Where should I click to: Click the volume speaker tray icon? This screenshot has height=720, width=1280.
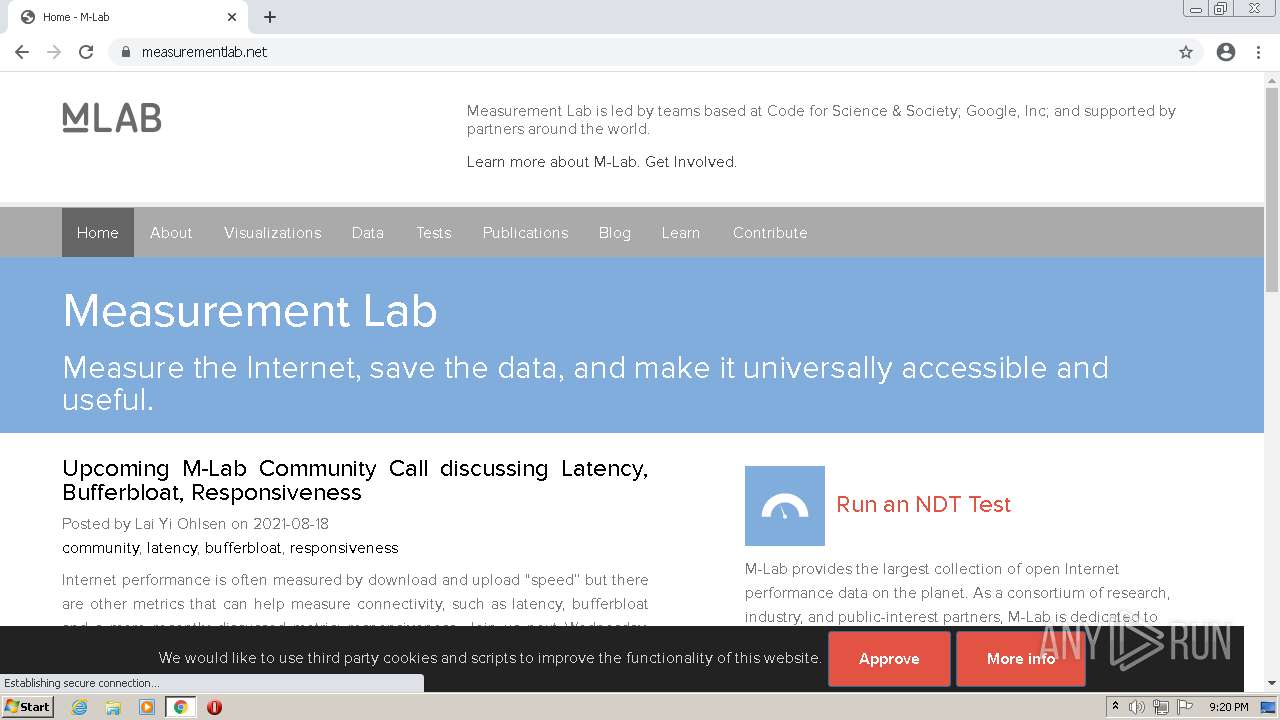1137,707
